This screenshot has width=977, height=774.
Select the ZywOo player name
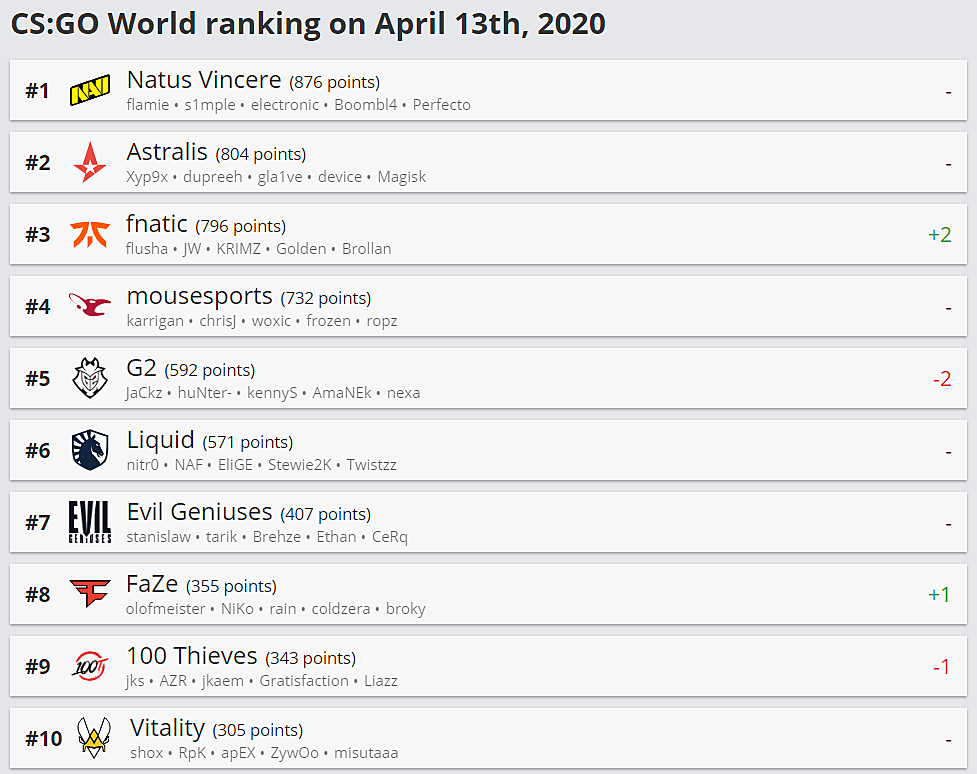[x=294, y=753]
